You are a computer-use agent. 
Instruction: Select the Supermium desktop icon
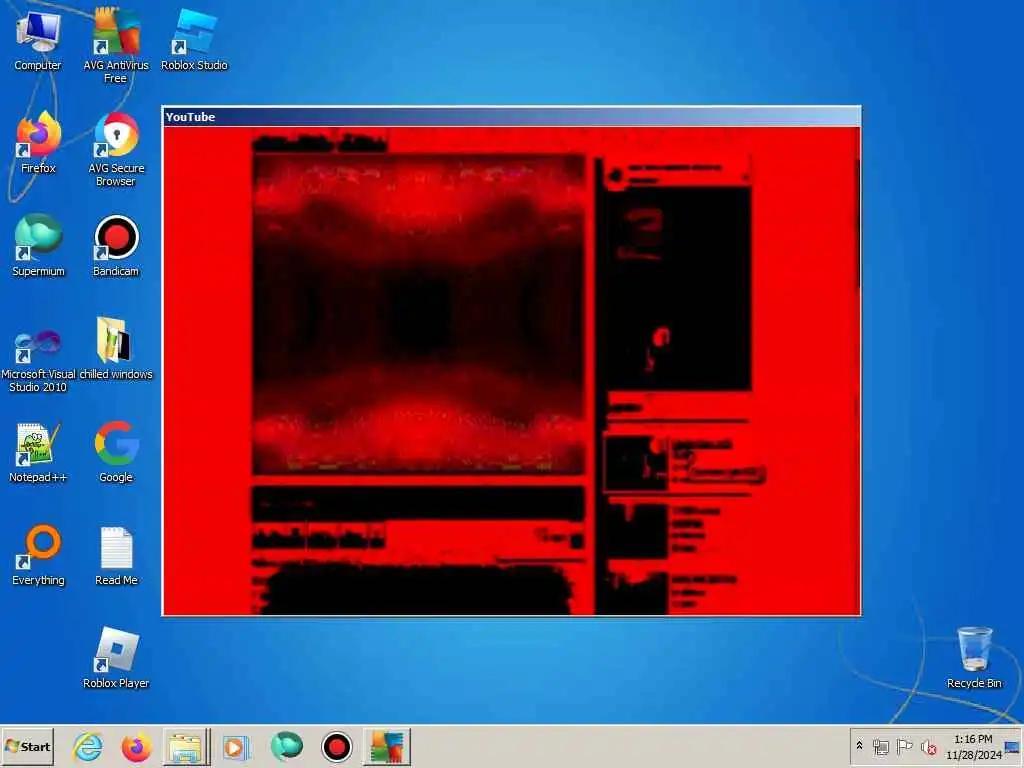tap(38, 246)
